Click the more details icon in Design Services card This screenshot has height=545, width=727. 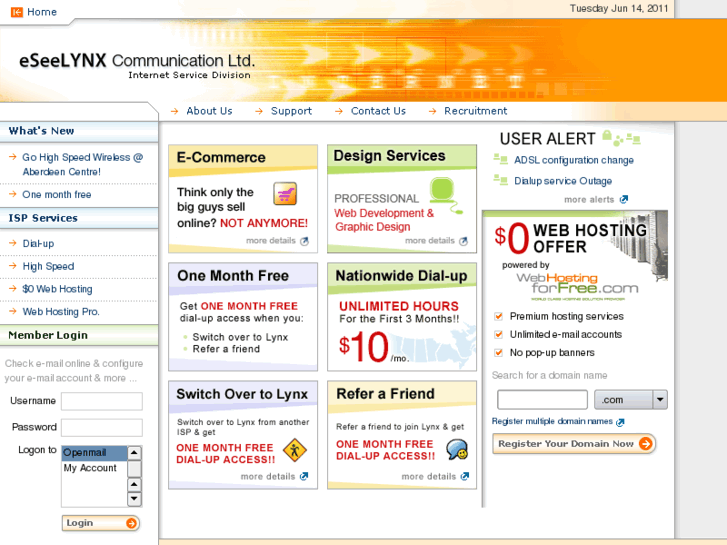coord(463,241)
